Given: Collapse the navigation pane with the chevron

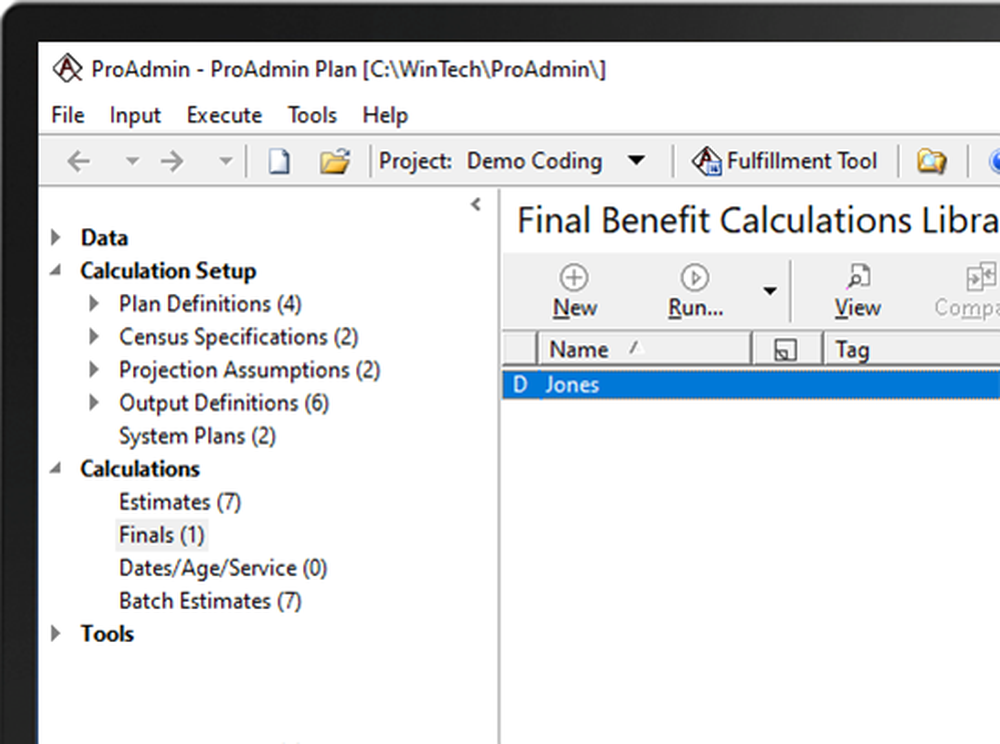Looking at the screenshot, I should click(x=476, y=205).
